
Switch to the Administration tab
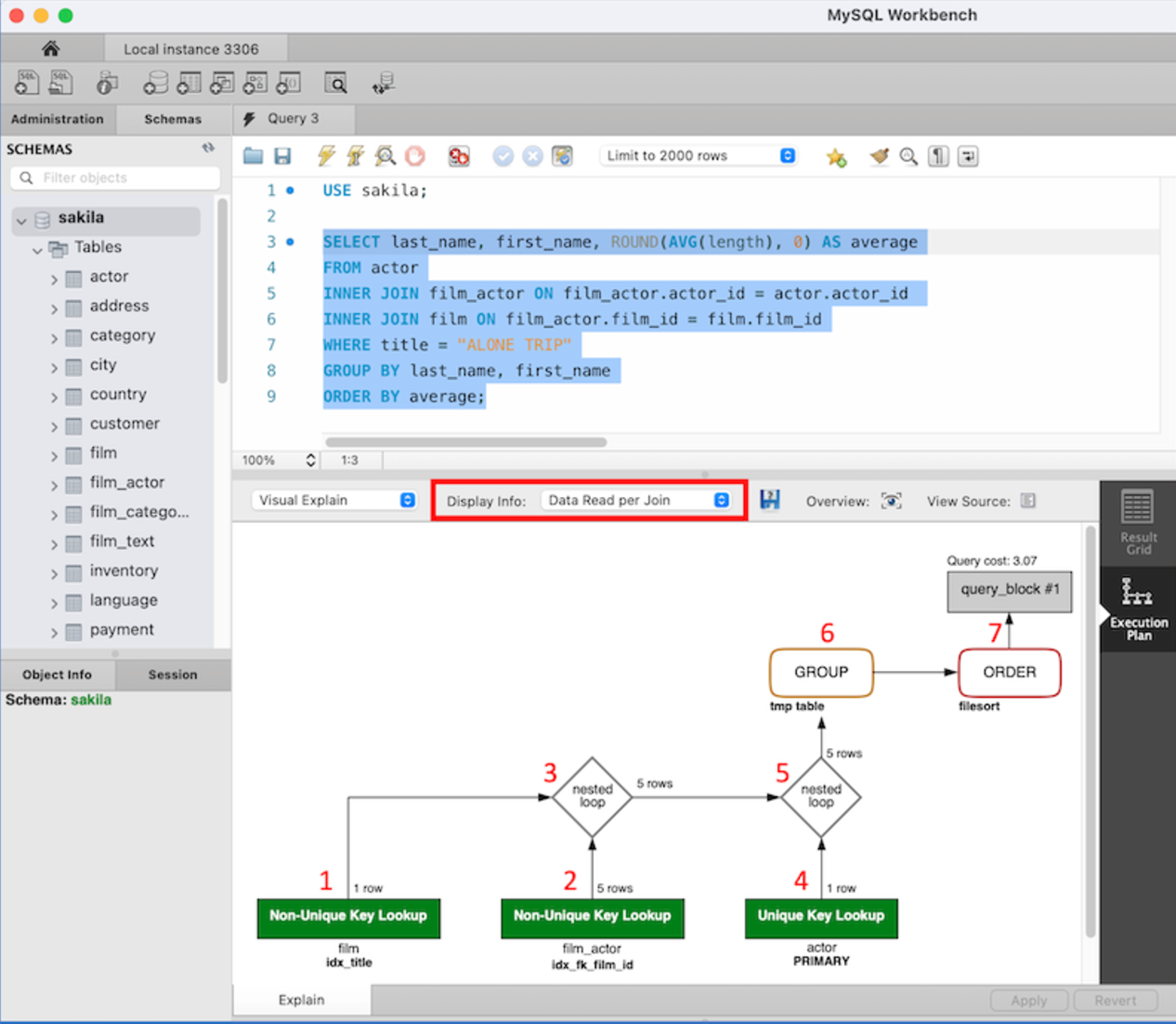coord(58,119)
